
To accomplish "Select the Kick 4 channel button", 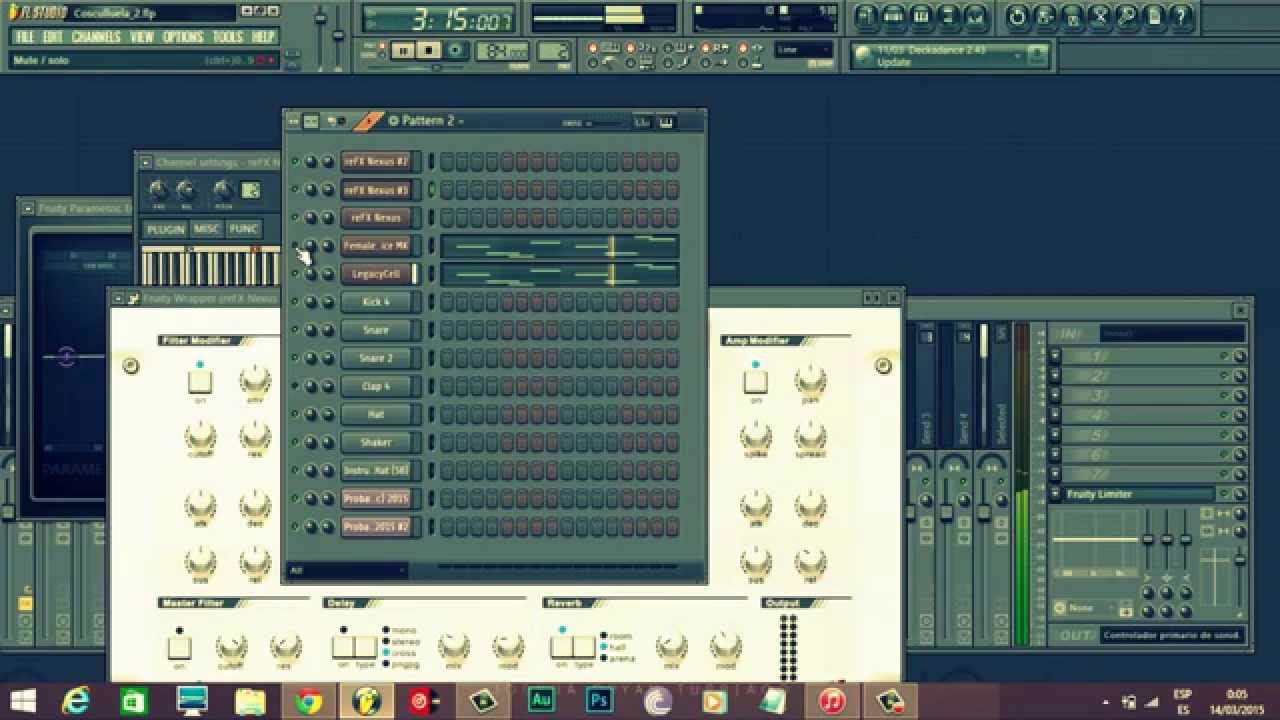I will (378, 302).
